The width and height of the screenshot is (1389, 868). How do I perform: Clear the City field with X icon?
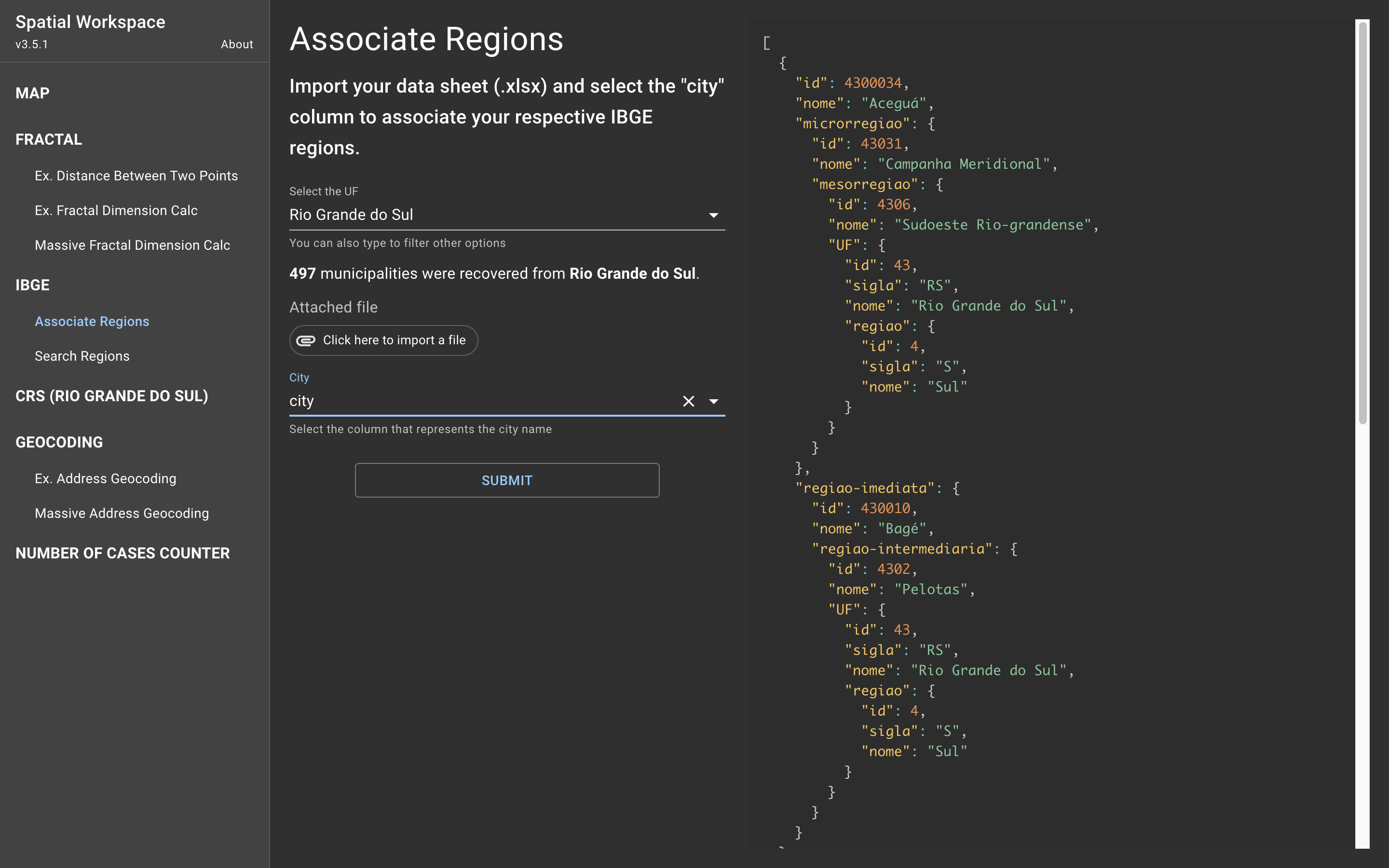pyautogui.click(x=688, y=401)
